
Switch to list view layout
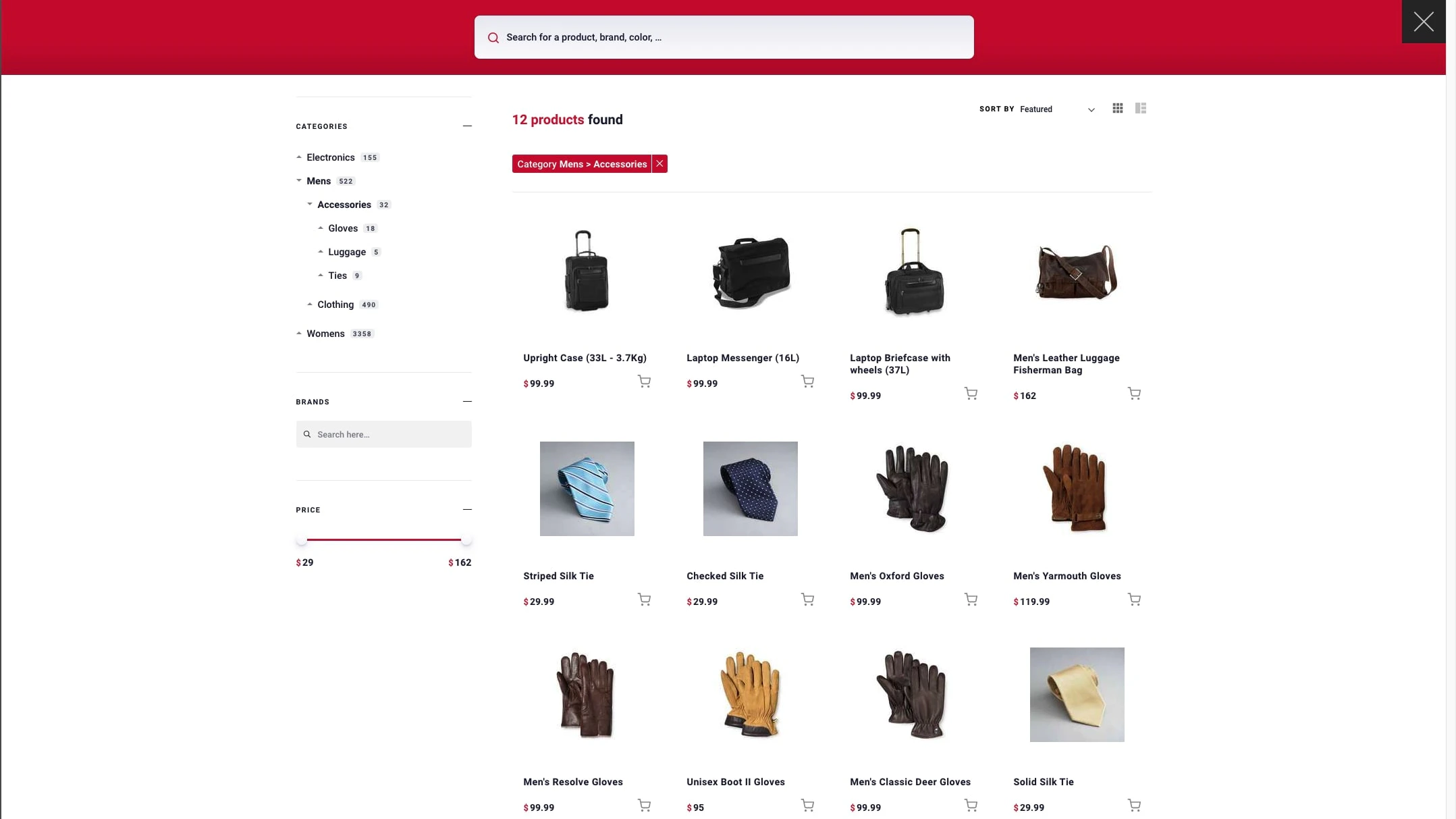(1141, 108)
